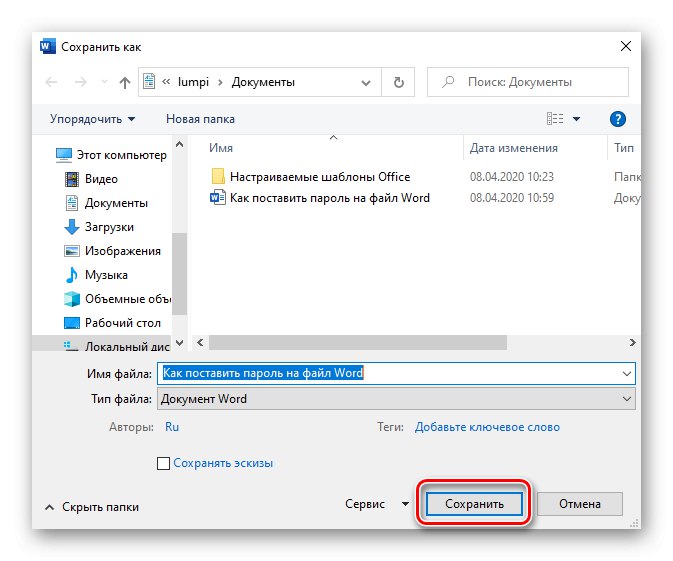The width and height of the screenshot is (673, 561).
Task: Click the sidebar scroll up arrow
Action: pyautogui.click(x=179, y=144)
